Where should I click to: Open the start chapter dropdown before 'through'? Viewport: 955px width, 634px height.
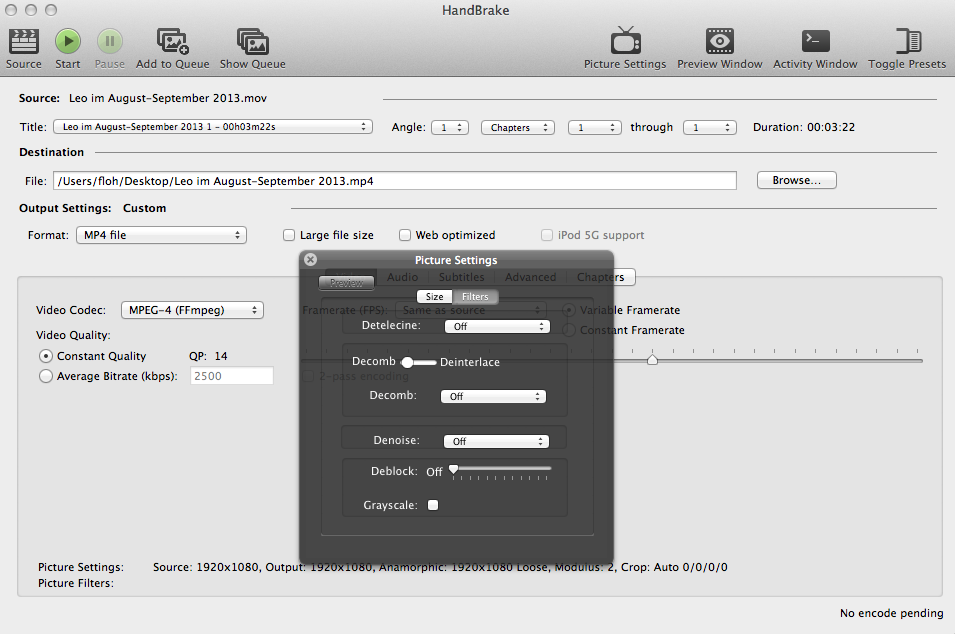[594, 127]
